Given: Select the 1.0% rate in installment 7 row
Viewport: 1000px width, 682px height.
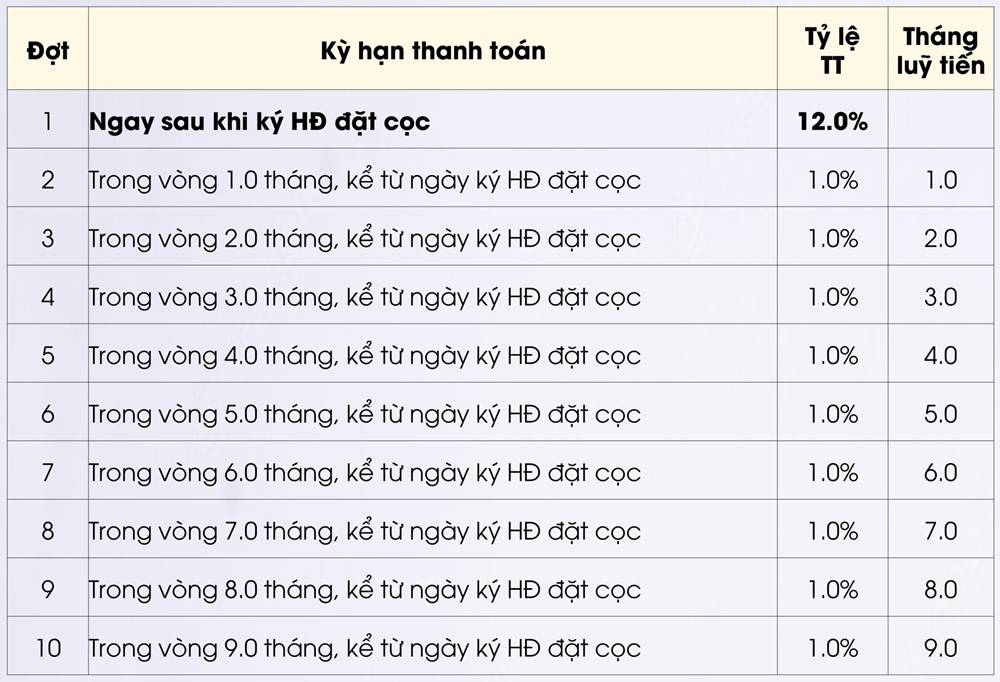Looking at the screenshot, I should click(x=832, y=472).
